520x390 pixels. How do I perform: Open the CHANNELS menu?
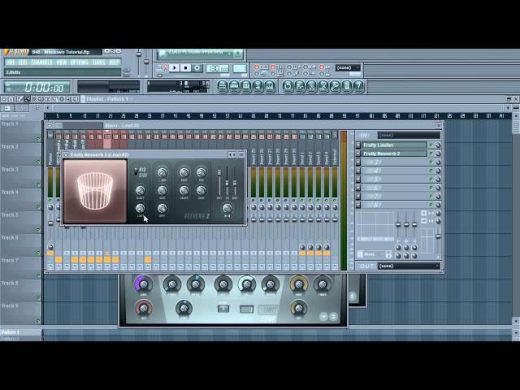click(42, 62)
